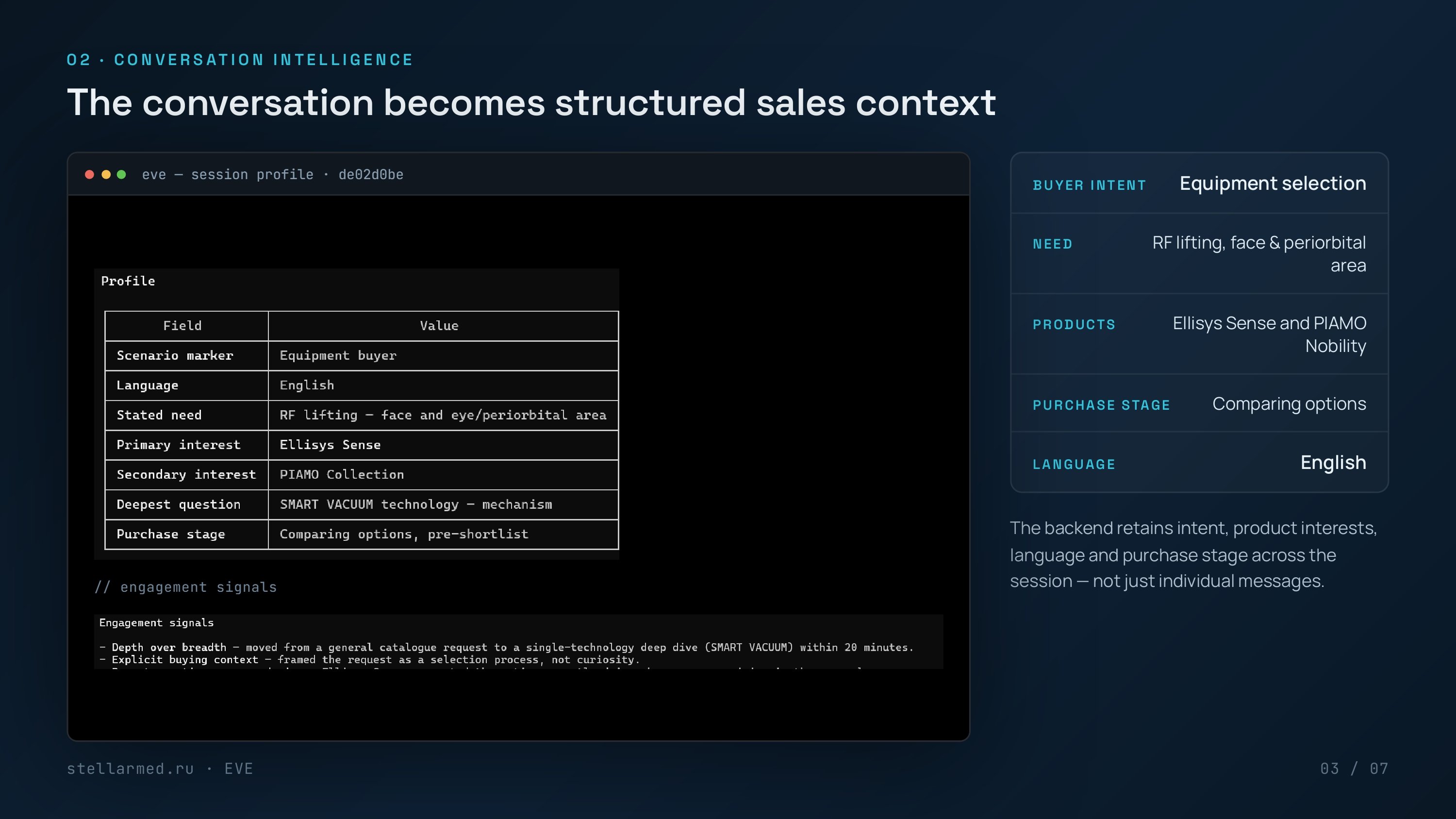Click the 'Field' column header
1456x819 pixels.
186,326
